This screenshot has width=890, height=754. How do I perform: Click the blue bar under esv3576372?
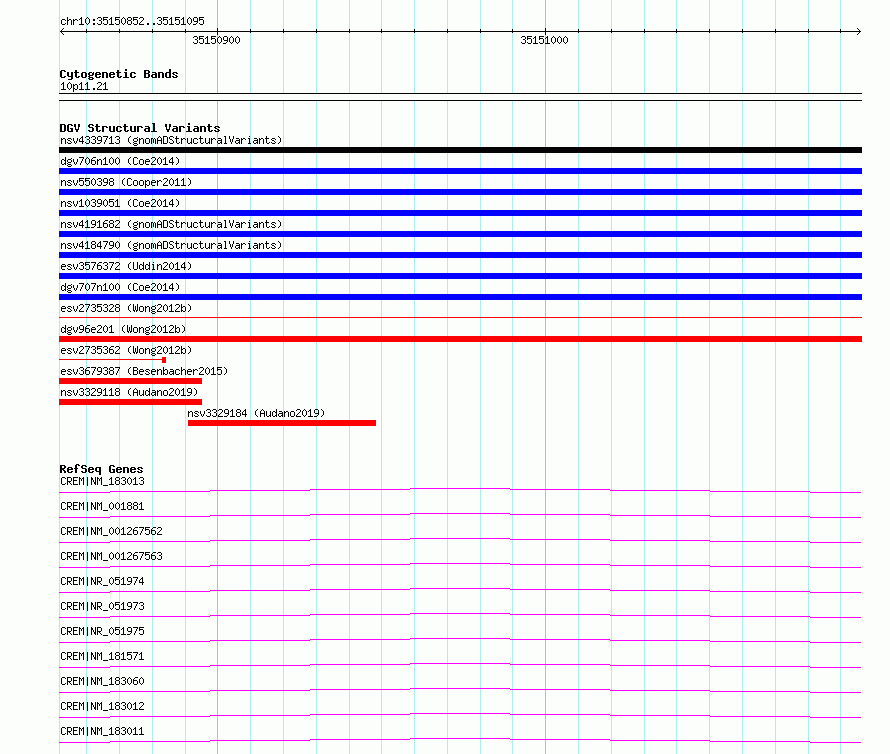tap(460, 276)
